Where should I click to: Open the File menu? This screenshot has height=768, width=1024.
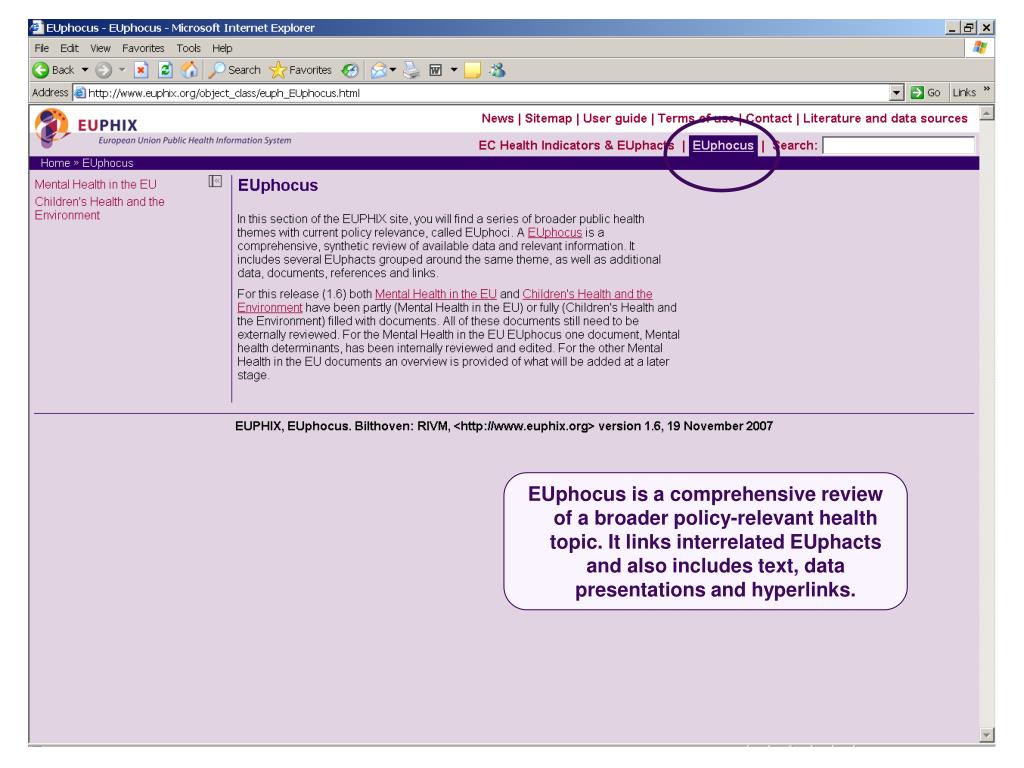(x=42, y=48)
